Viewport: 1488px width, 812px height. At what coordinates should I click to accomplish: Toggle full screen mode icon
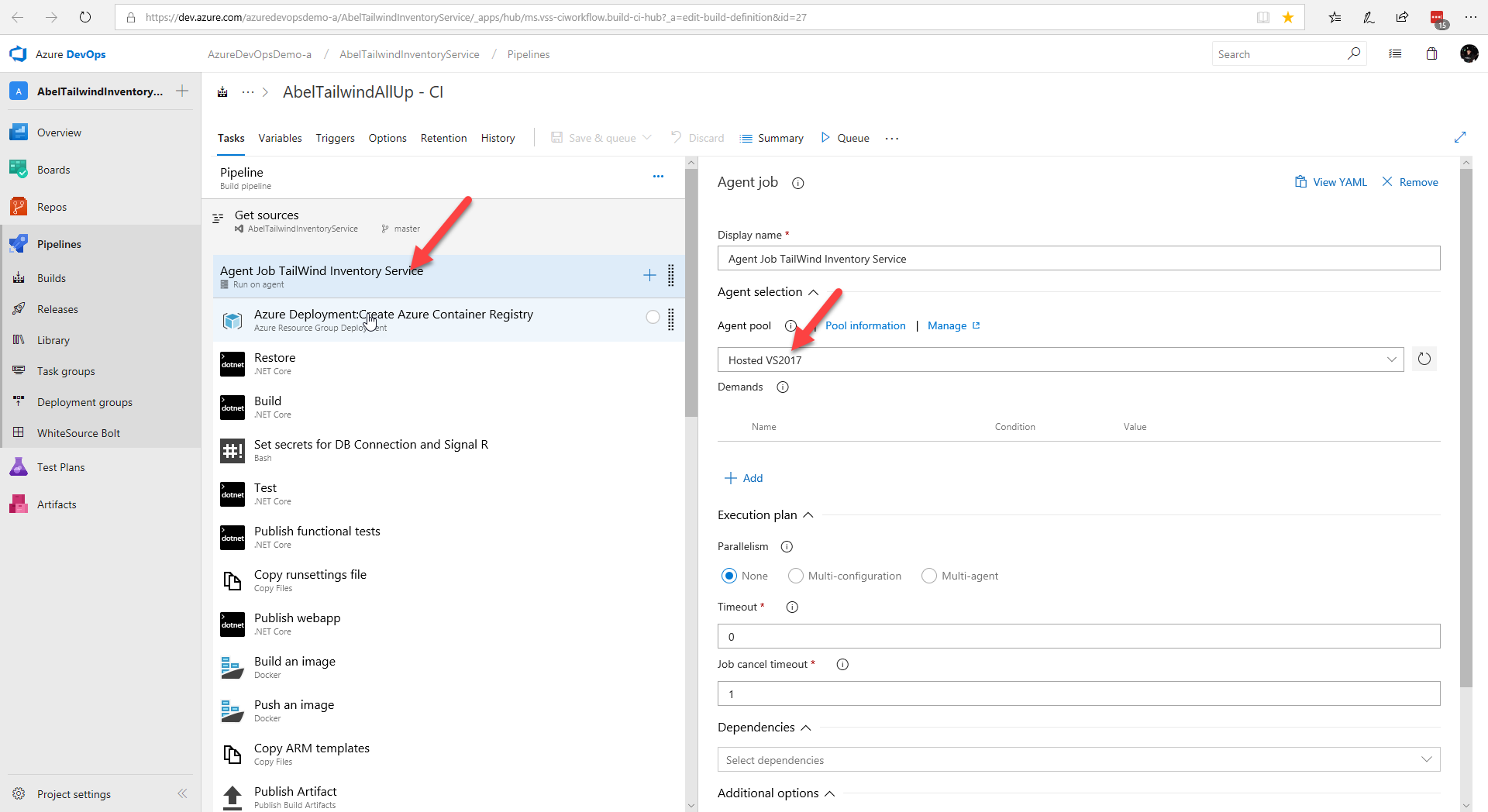click(1460, 137)
